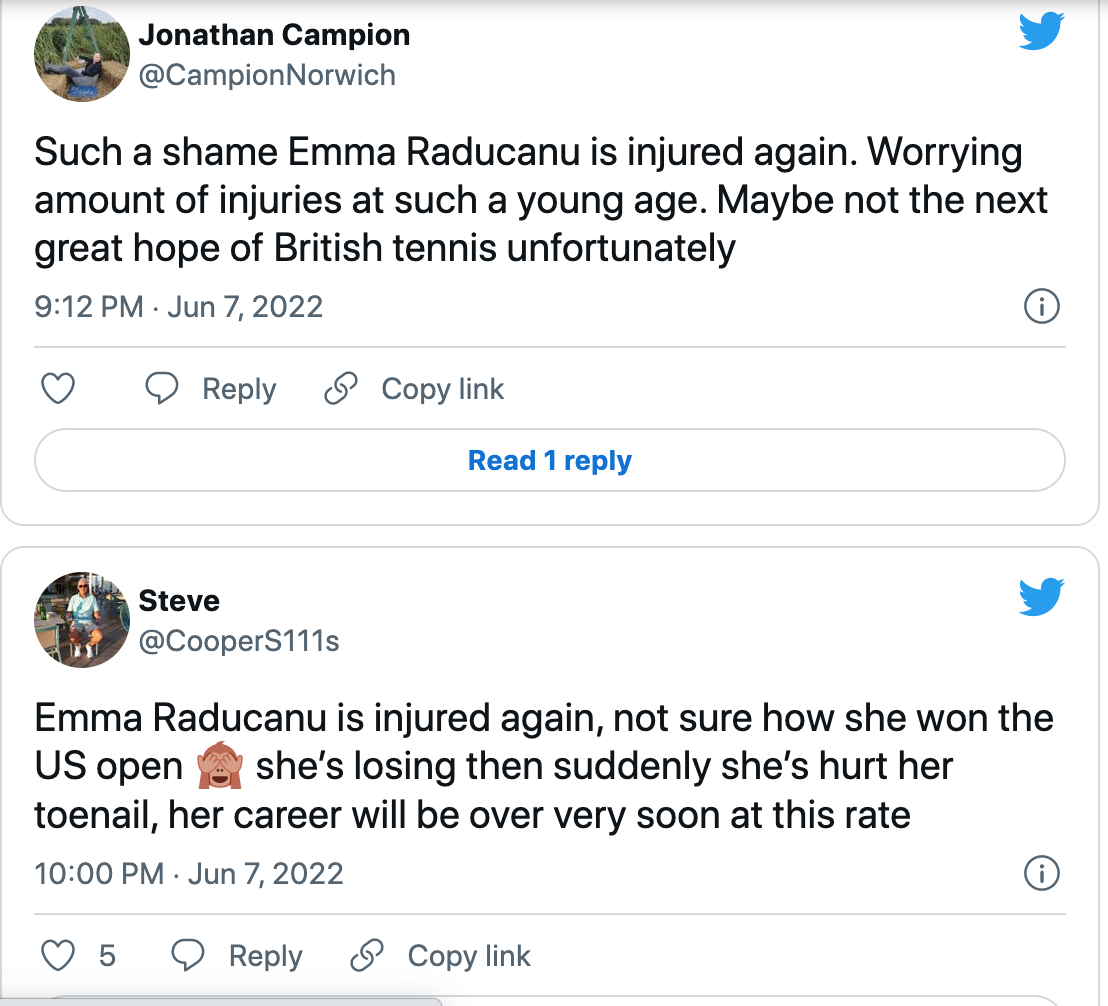Screen dimensions: 1108x1006
Task: Click reply bubble icon on Jonathan's tweet
Action: (x=162, y=389)
